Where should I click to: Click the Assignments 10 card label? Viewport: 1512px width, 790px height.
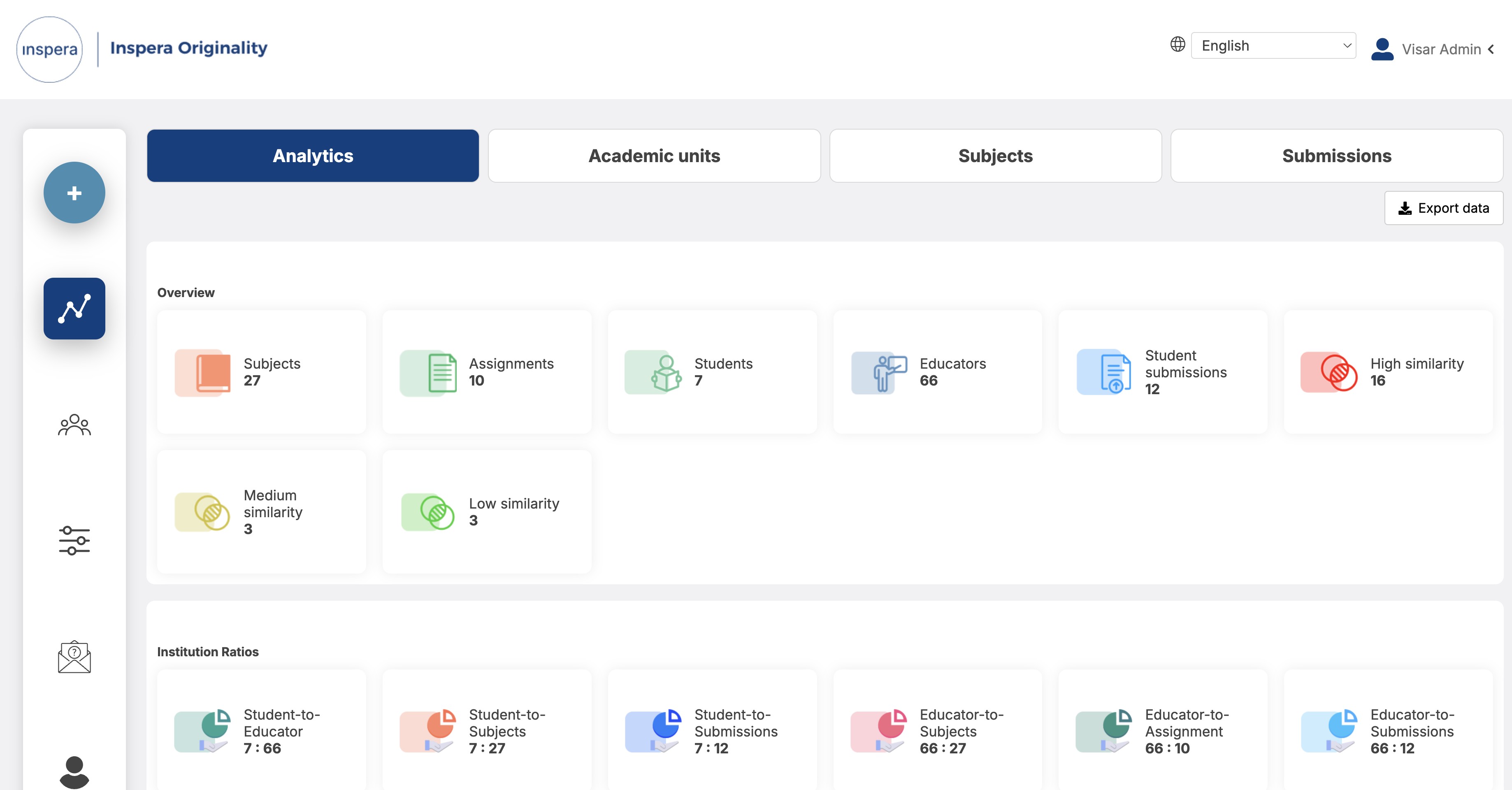[511, 372]
